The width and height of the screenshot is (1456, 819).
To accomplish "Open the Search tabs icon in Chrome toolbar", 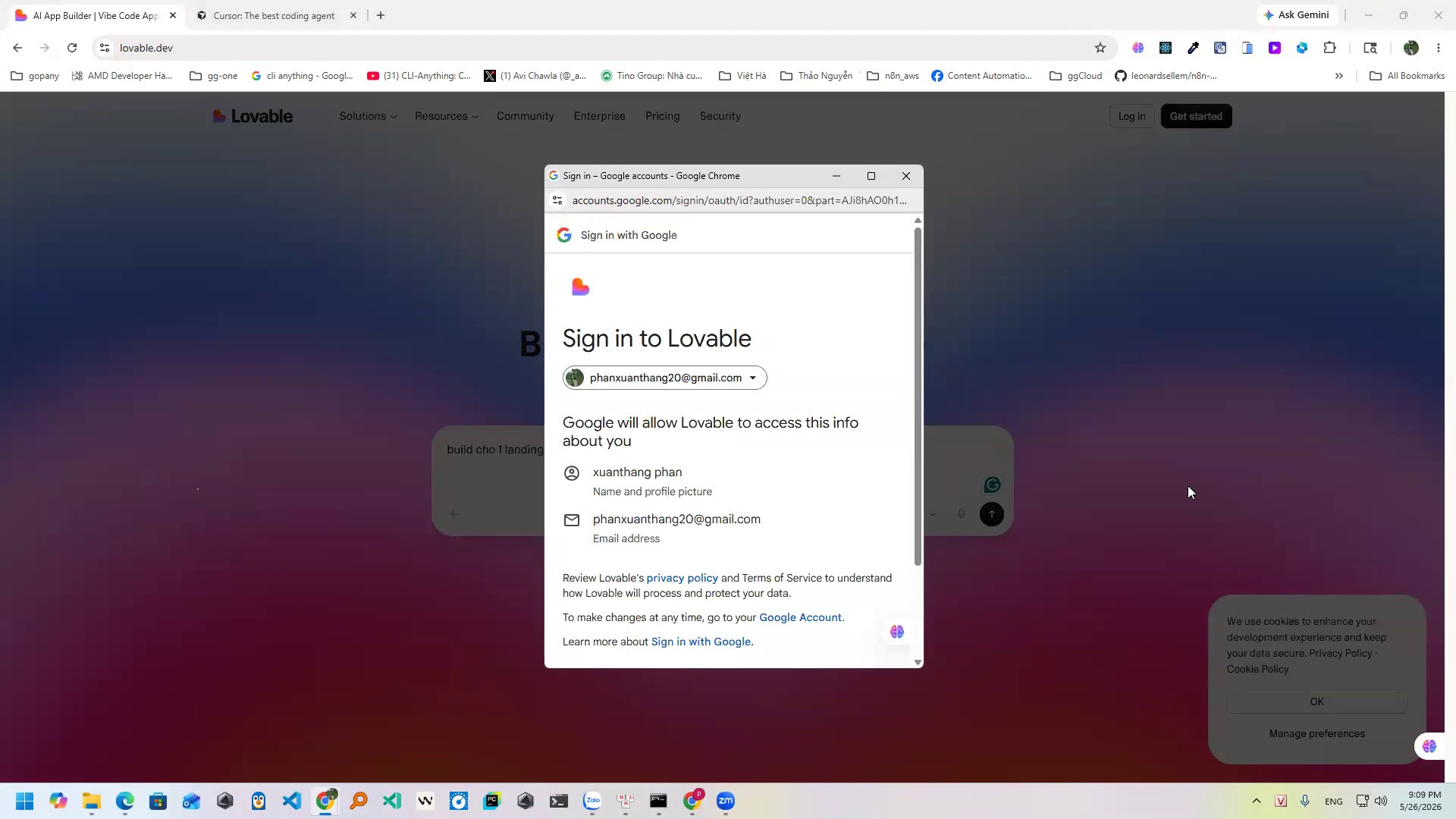I will [x=1370, y=48].
